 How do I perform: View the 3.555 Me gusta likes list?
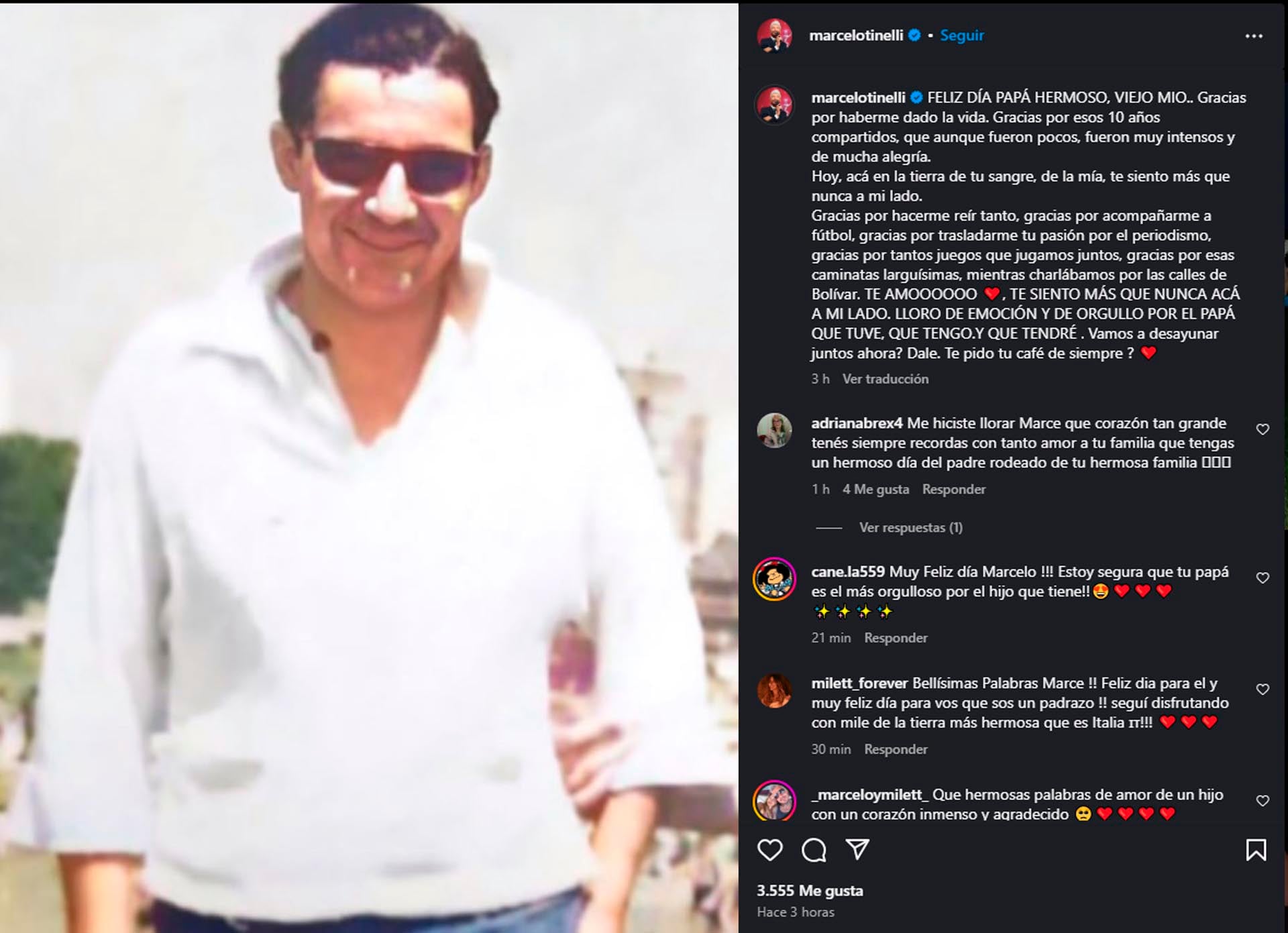[x=810, y=891]
